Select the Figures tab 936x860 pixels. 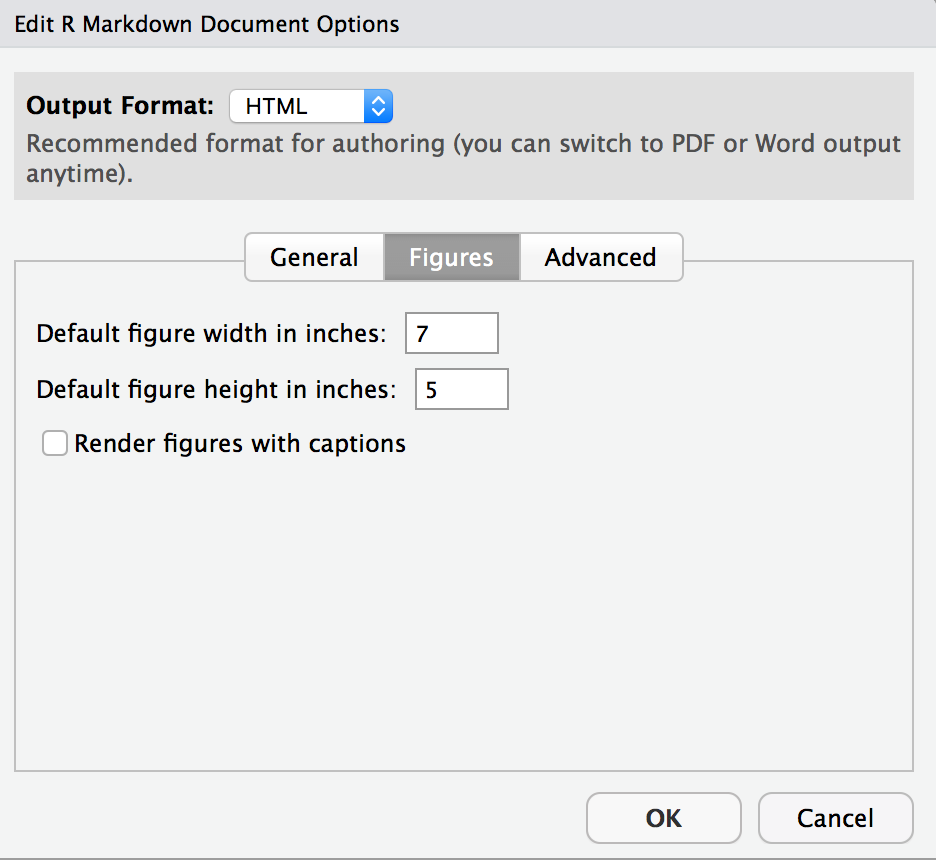pyautogui.click(x=451, y=257)
